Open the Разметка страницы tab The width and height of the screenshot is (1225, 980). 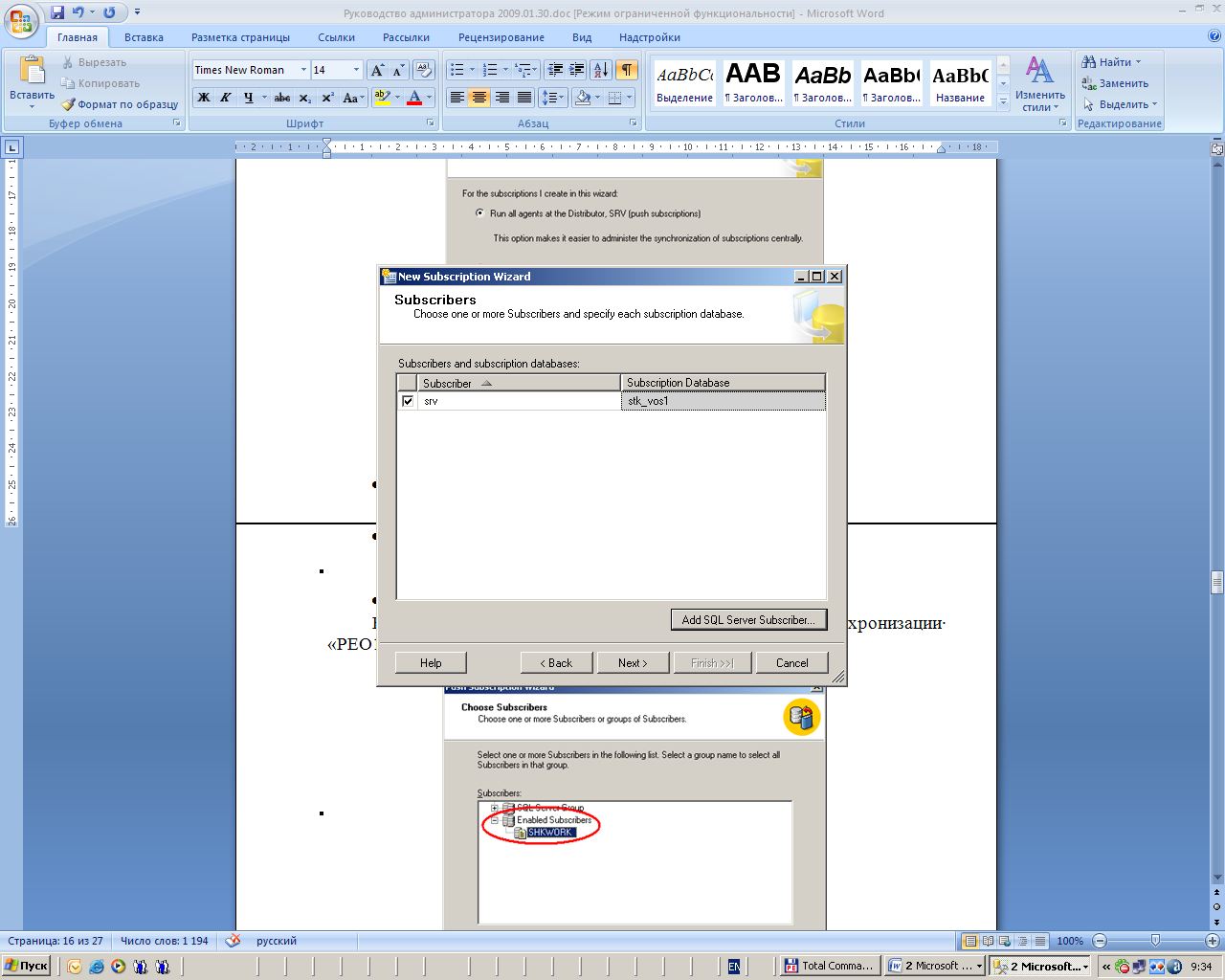[x=240, y=37]
